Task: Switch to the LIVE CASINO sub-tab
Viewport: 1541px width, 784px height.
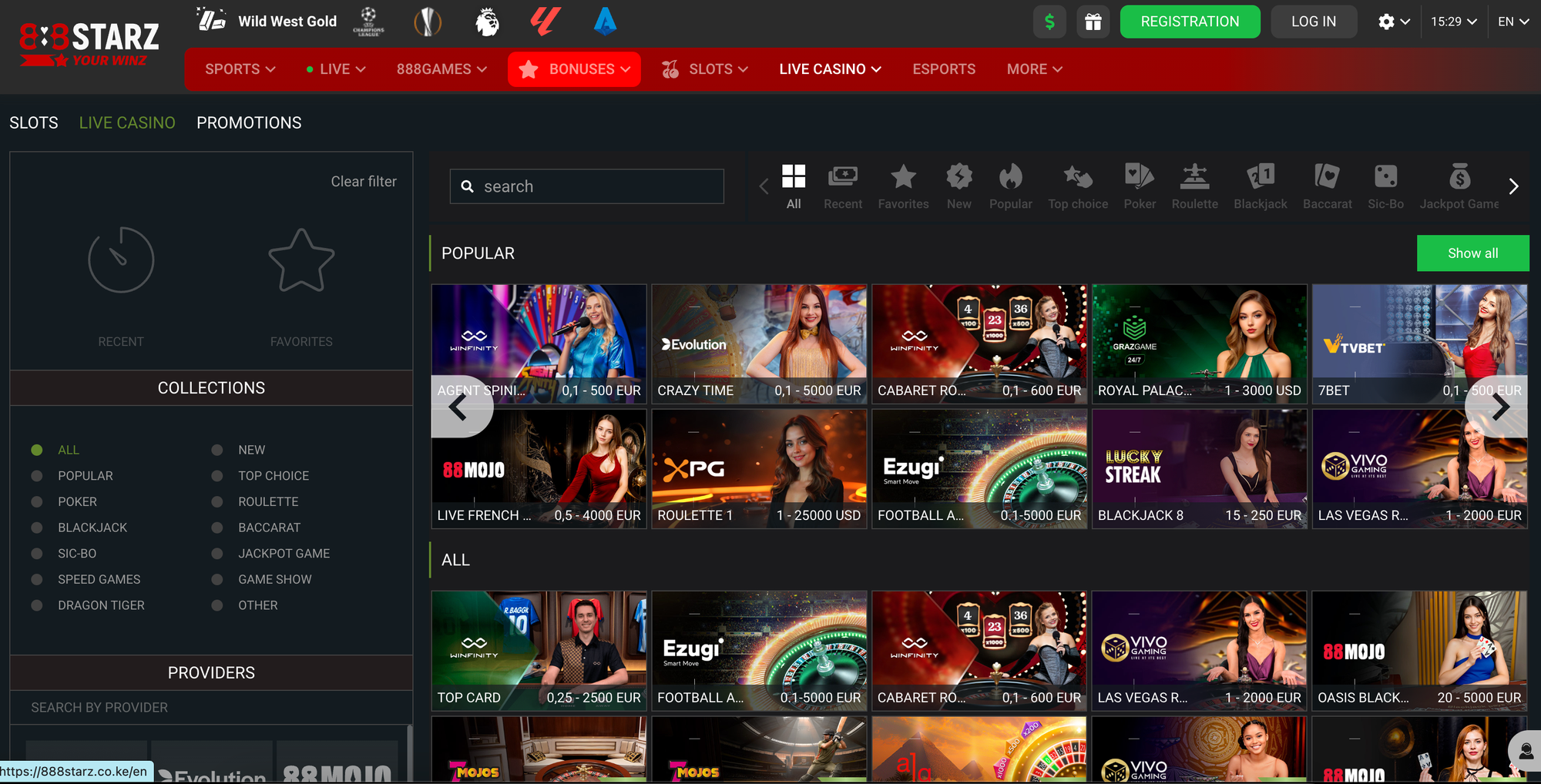Action: tap(127, 123)
